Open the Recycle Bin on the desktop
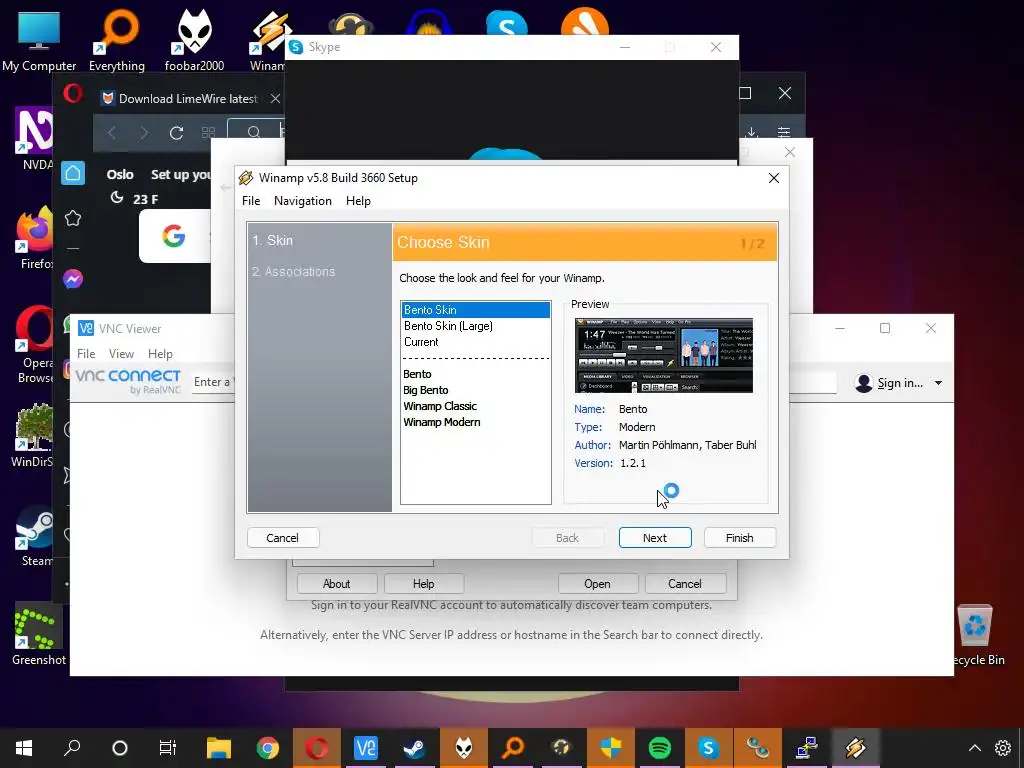The height and width of the screenshot is (768, 1024). coord(976,635)
